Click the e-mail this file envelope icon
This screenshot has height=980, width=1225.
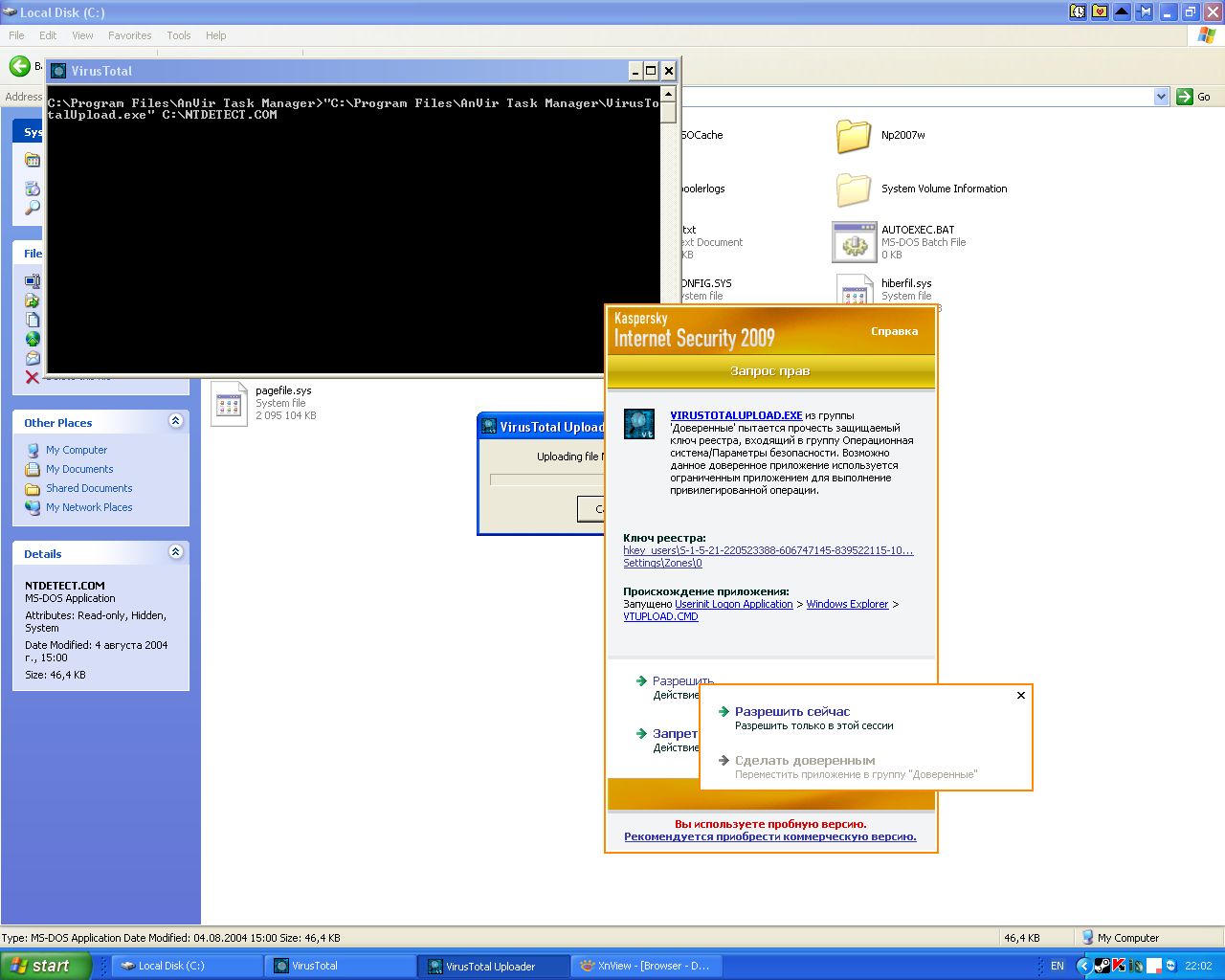[33, 358]
